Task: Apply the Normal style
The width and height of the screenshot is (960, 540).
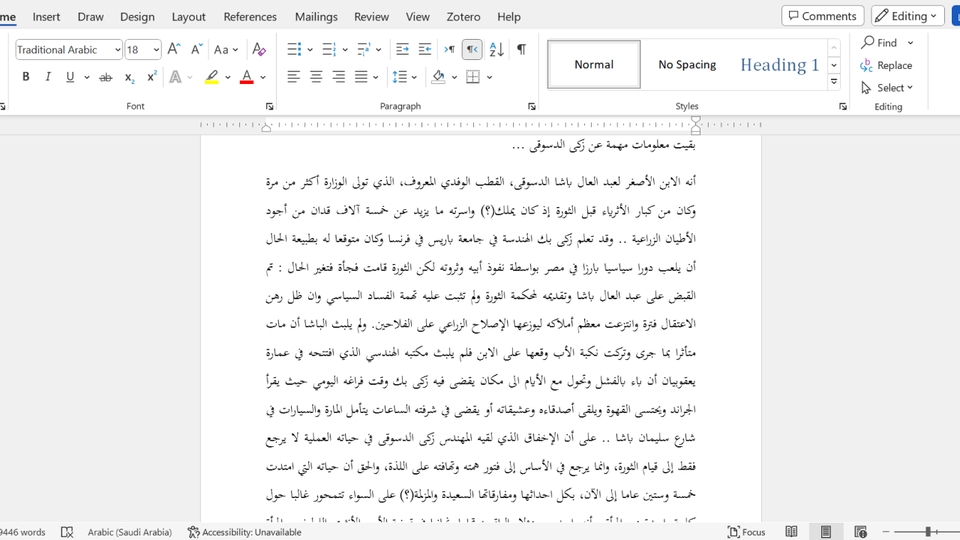Action: [x=594, y=64]
